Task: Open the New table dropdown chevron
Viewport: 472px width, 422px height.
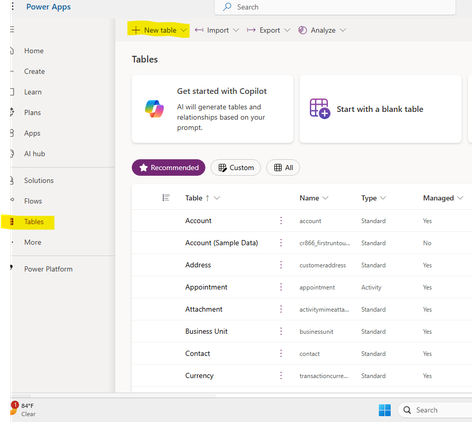Action: 184,30
